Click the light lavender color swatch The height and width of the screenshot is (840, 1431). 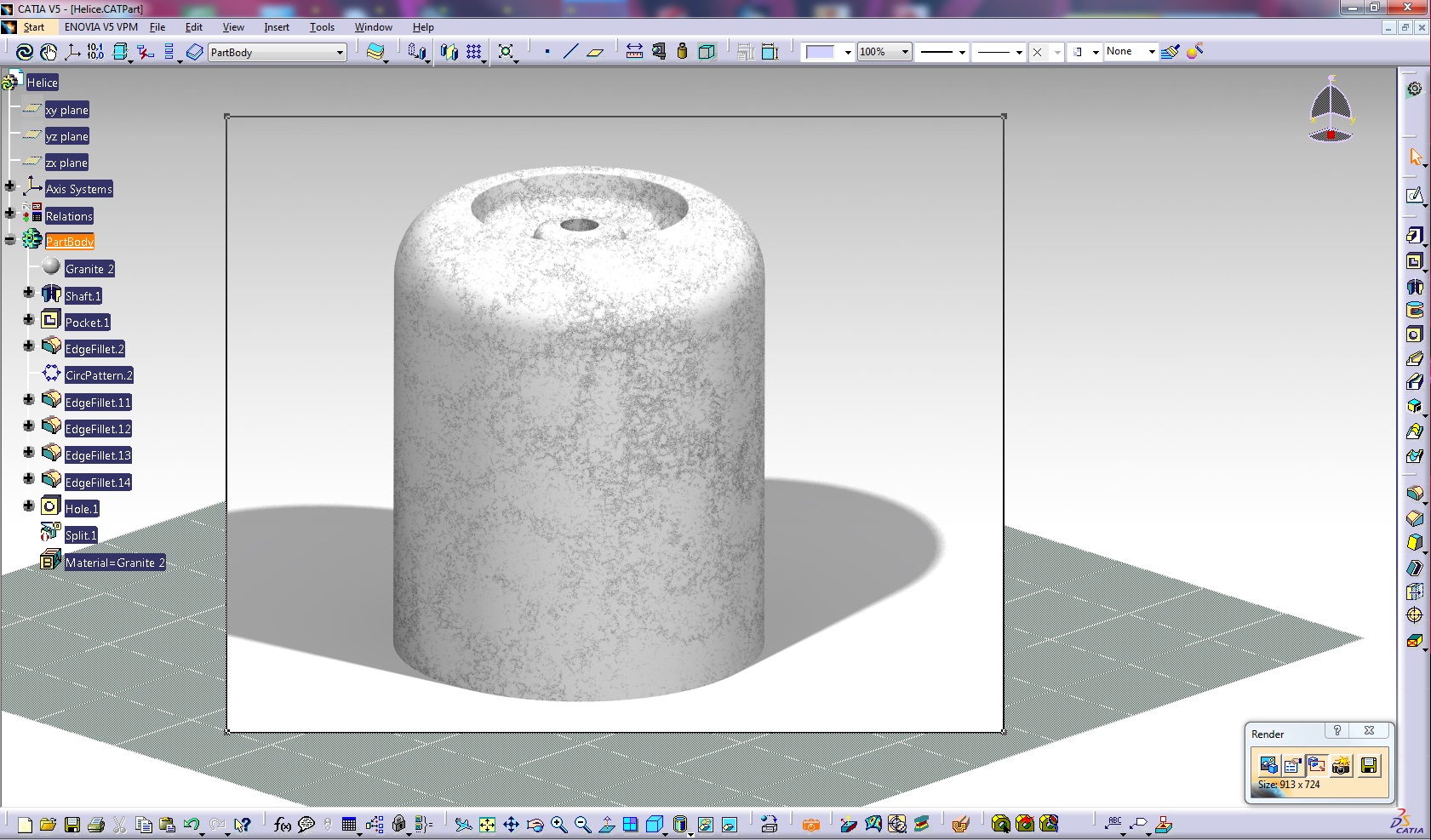pyautogui.click(x=821, y=52)
